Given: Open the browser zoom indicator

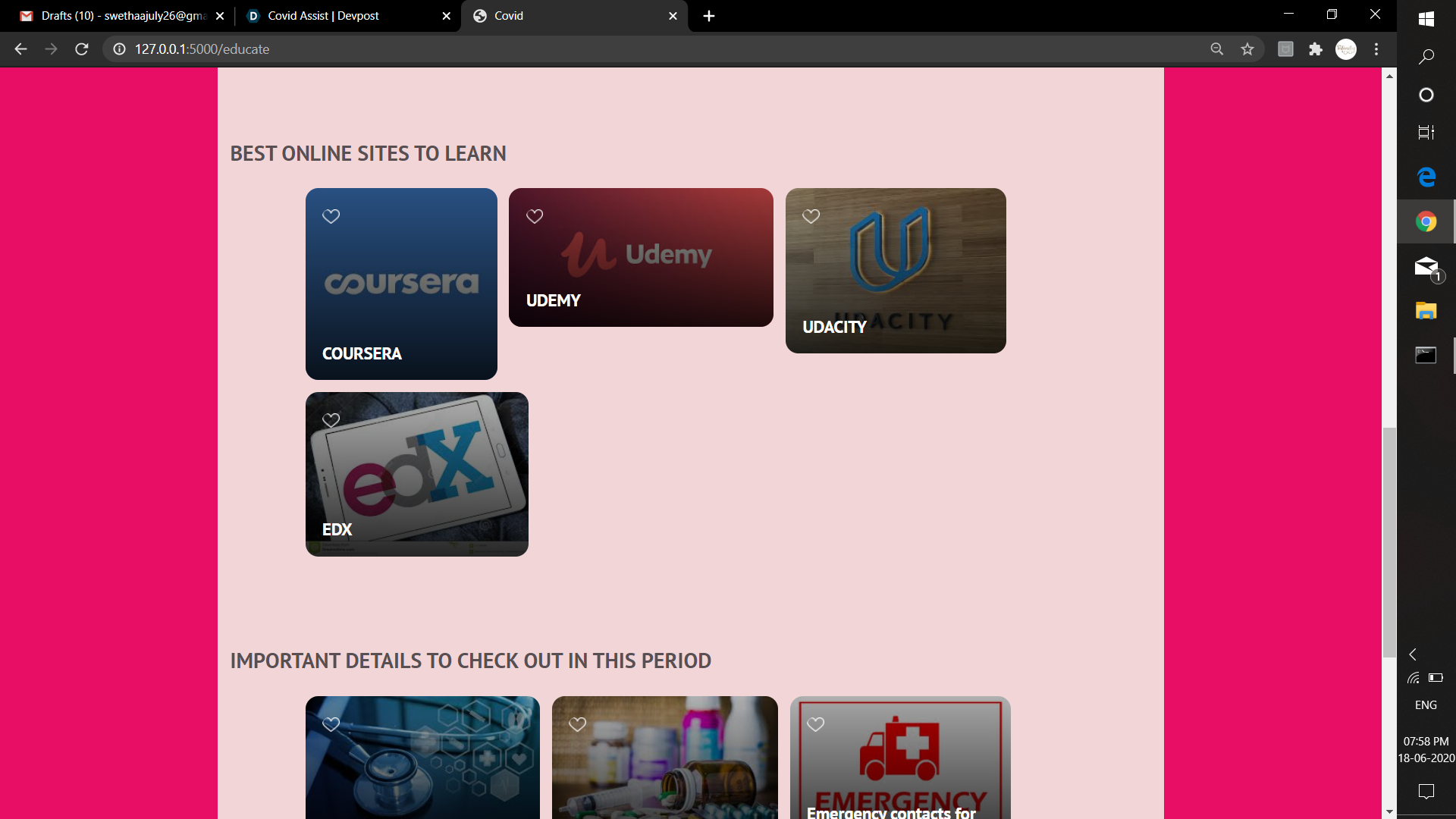Looking at the screenshot, I should [1217, 49].
